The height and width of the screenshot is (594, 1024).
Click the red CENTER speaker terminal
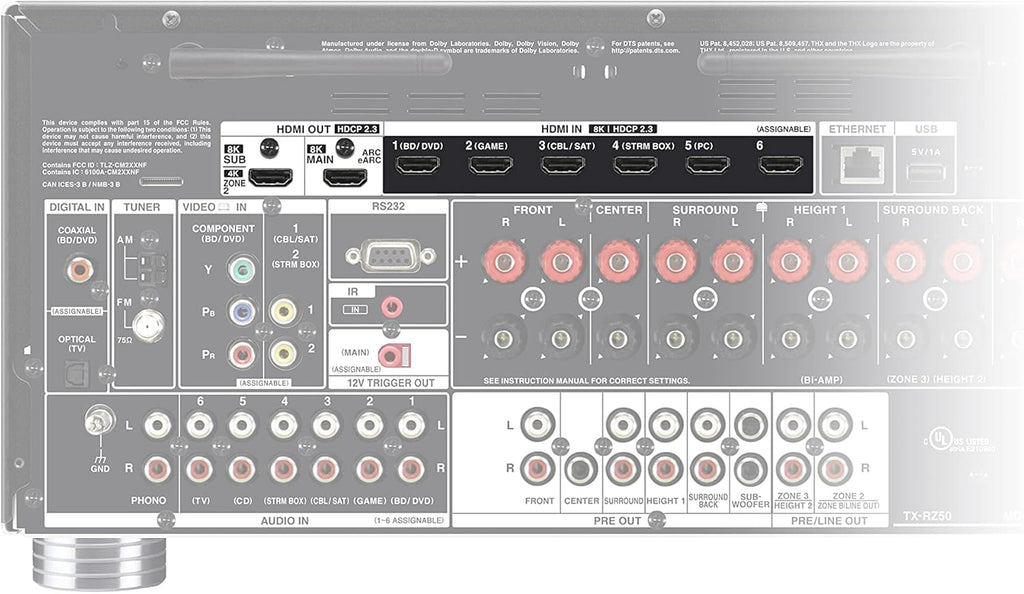click(617, 261)
